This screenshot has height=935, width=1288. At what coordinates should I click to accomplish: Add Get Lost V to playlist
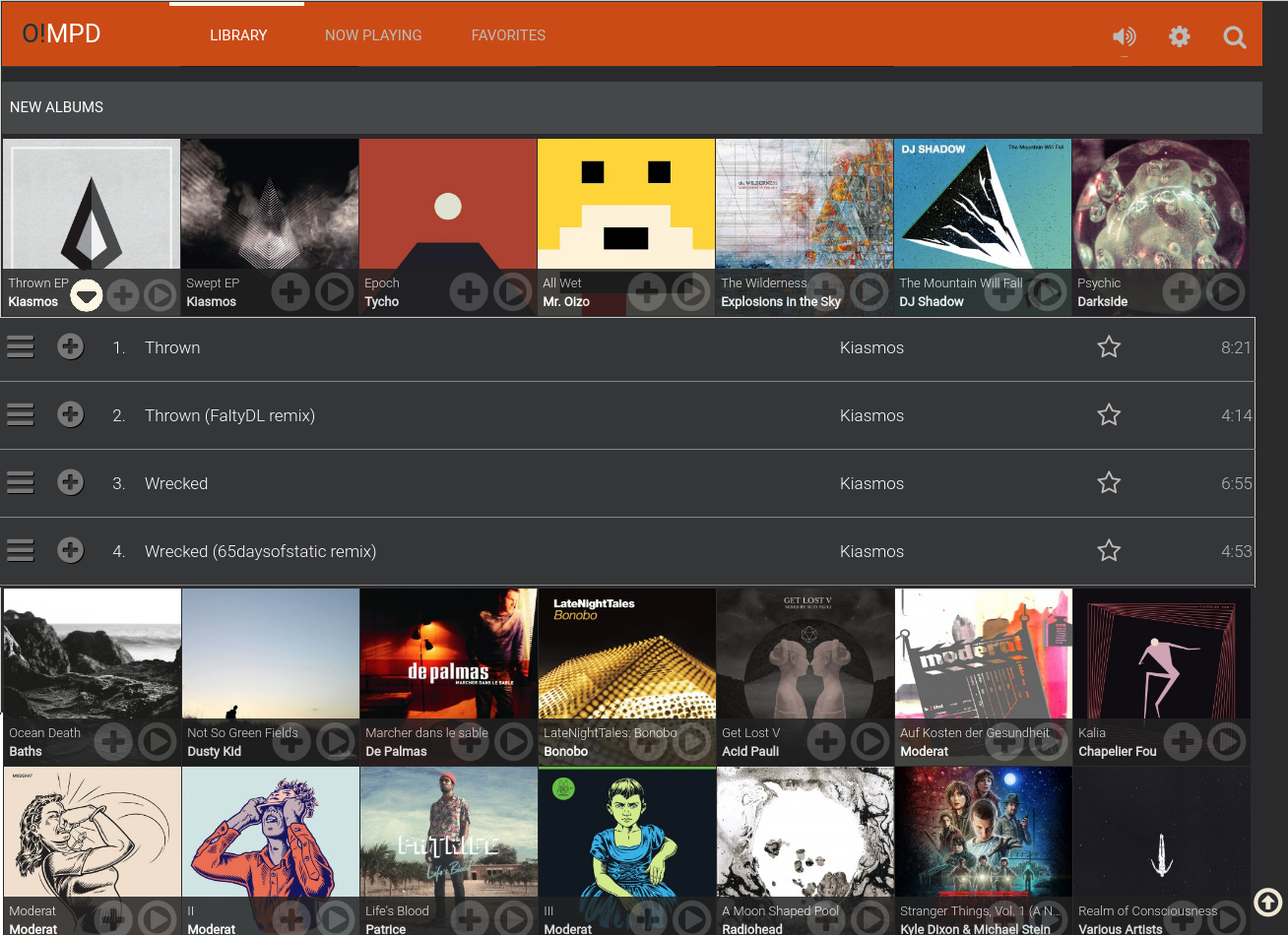coord(826,742)
